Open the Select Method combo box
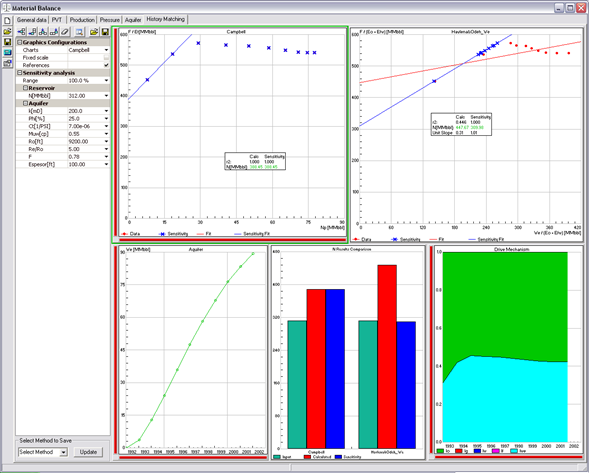589x473 pixels. tap(42, 452)
